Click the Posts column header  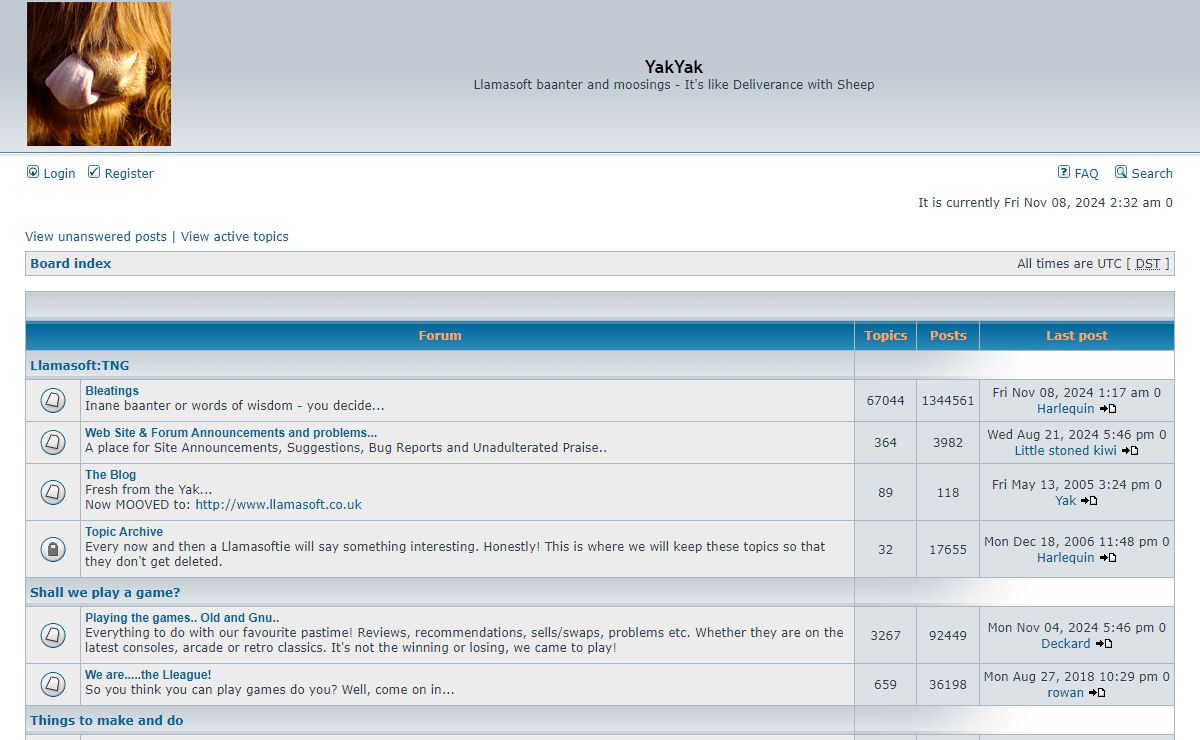[948, 336]
